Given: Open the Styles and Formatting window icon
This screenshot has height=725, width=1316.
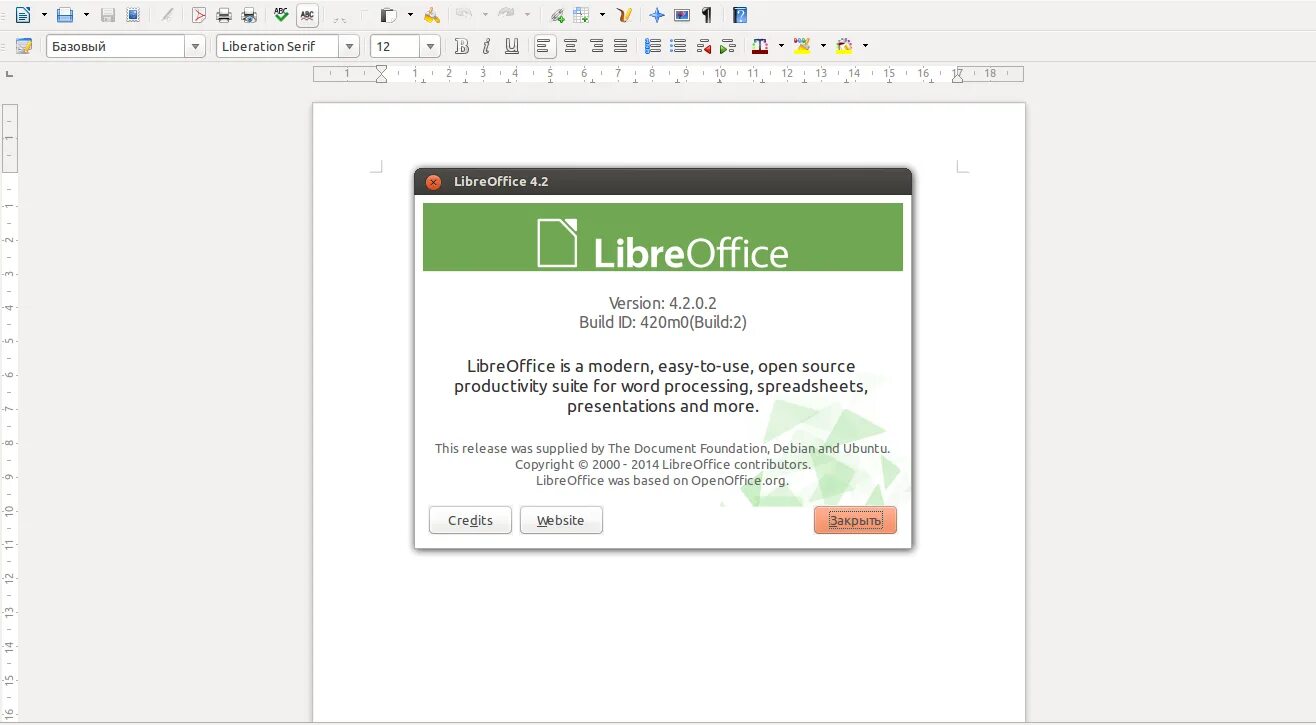Looking at the screenshot, I should coord(24,46).
